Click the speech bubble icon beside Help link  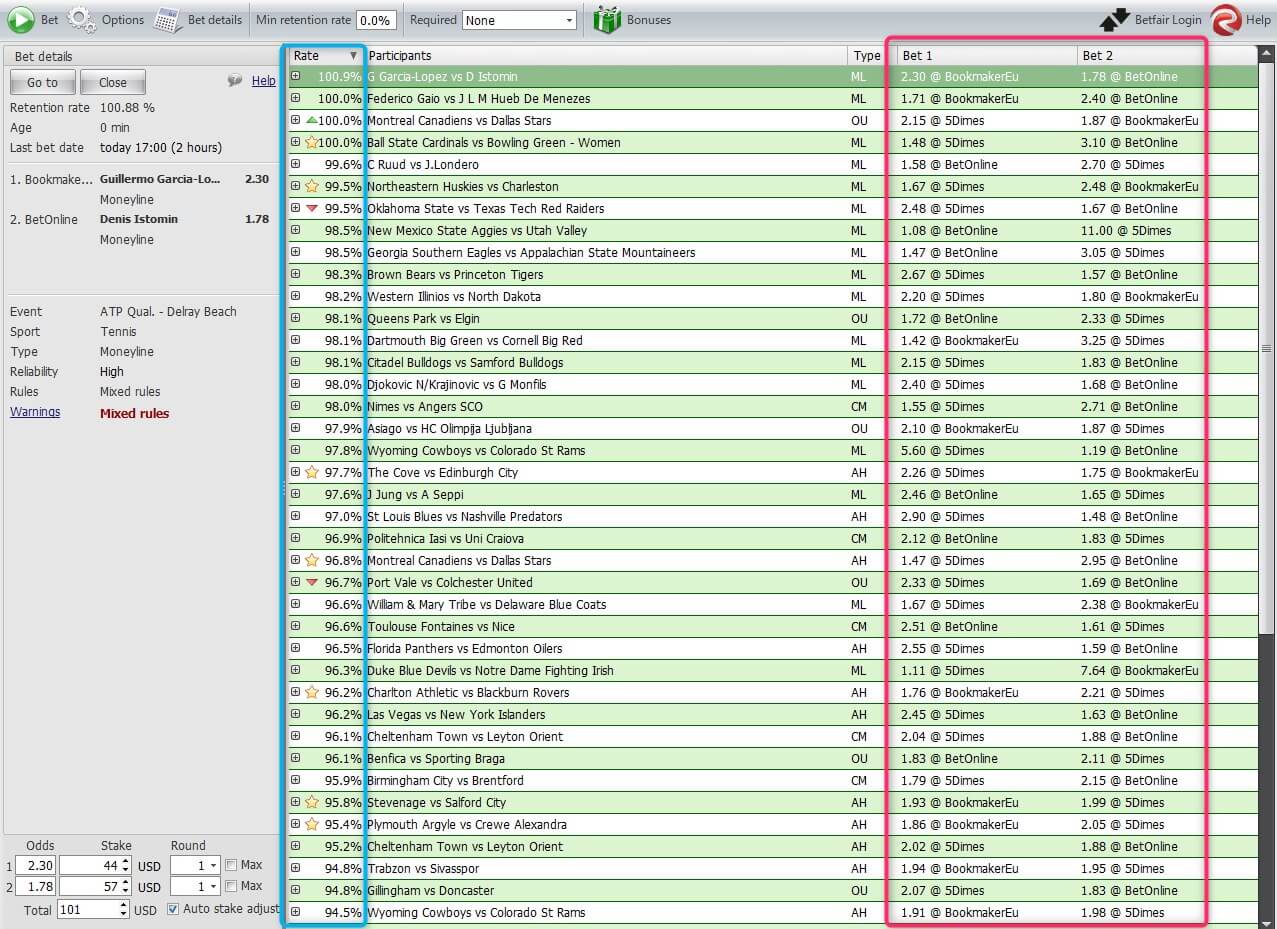coord(235,81)
